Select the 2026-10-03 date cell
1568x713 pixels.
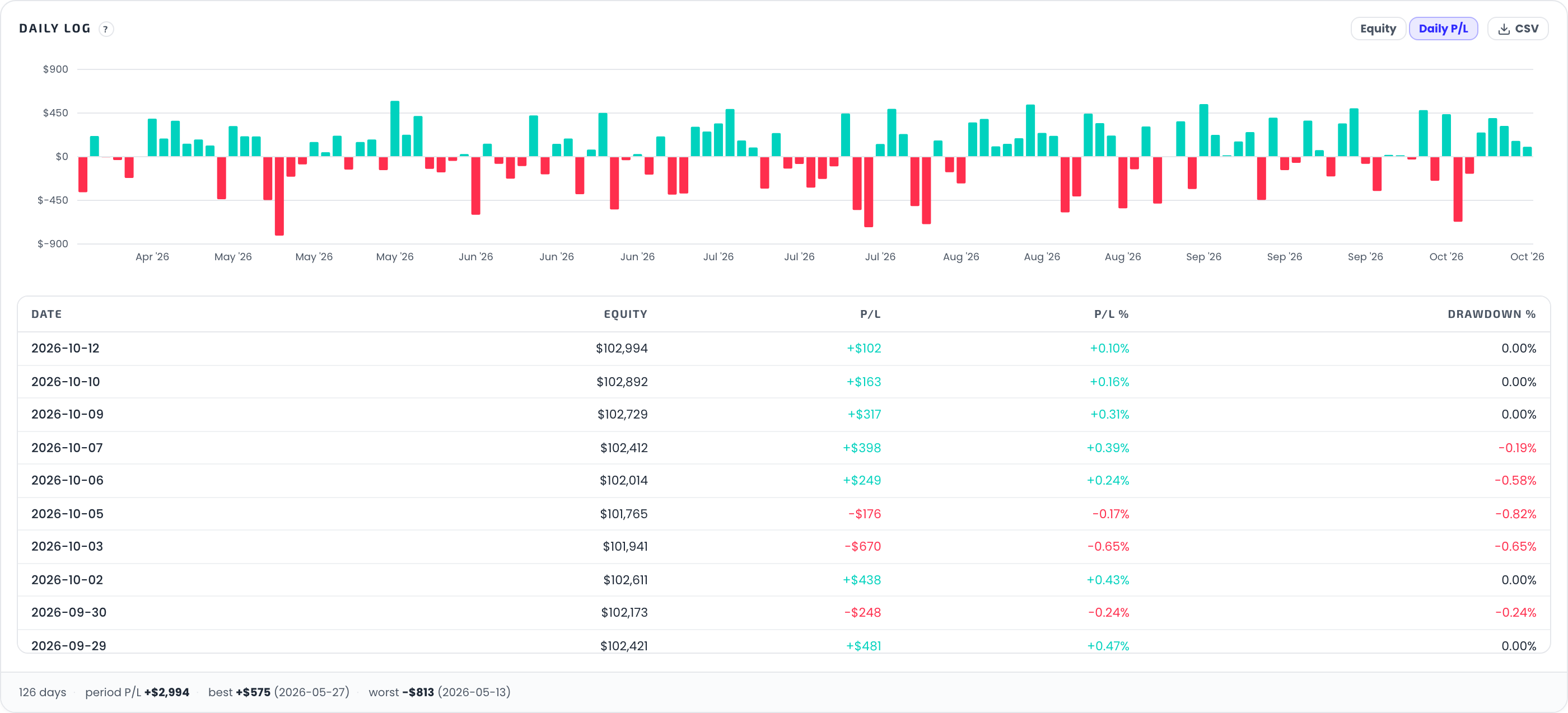point(67,546)
